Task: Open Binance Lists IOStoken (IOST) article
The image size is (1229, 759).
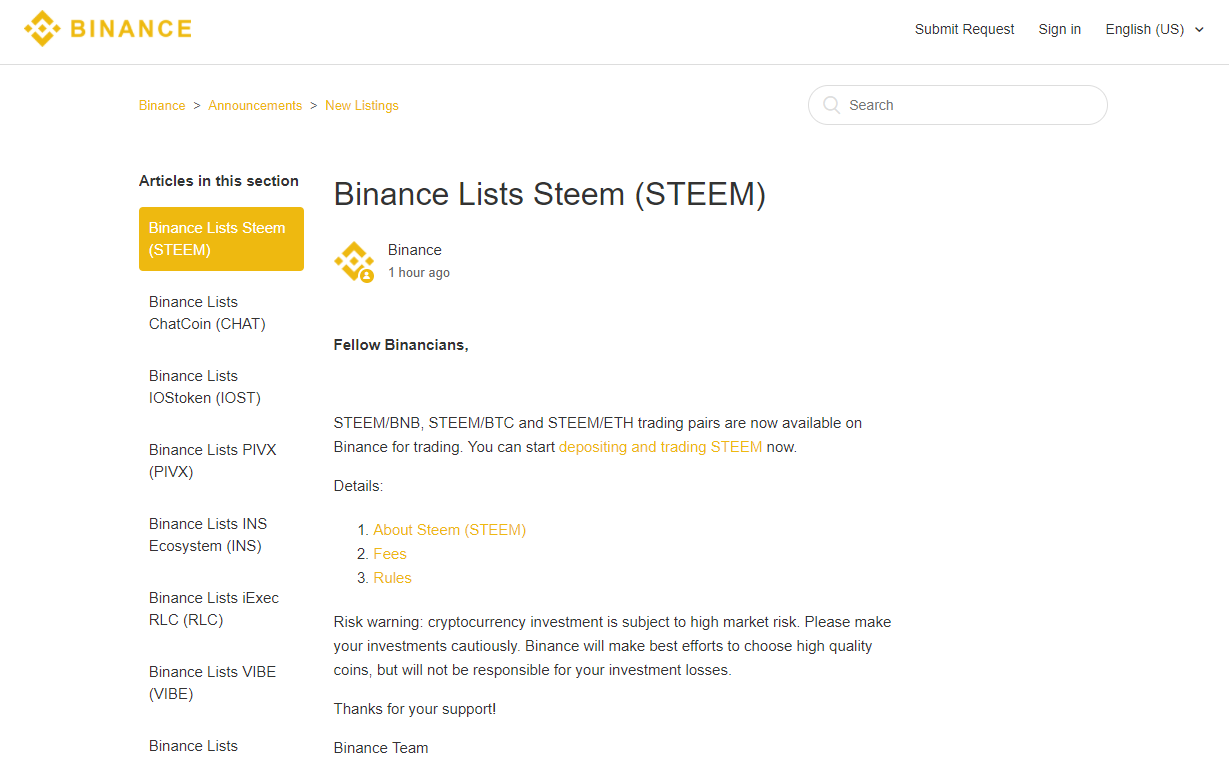Action: pos(205,387)
